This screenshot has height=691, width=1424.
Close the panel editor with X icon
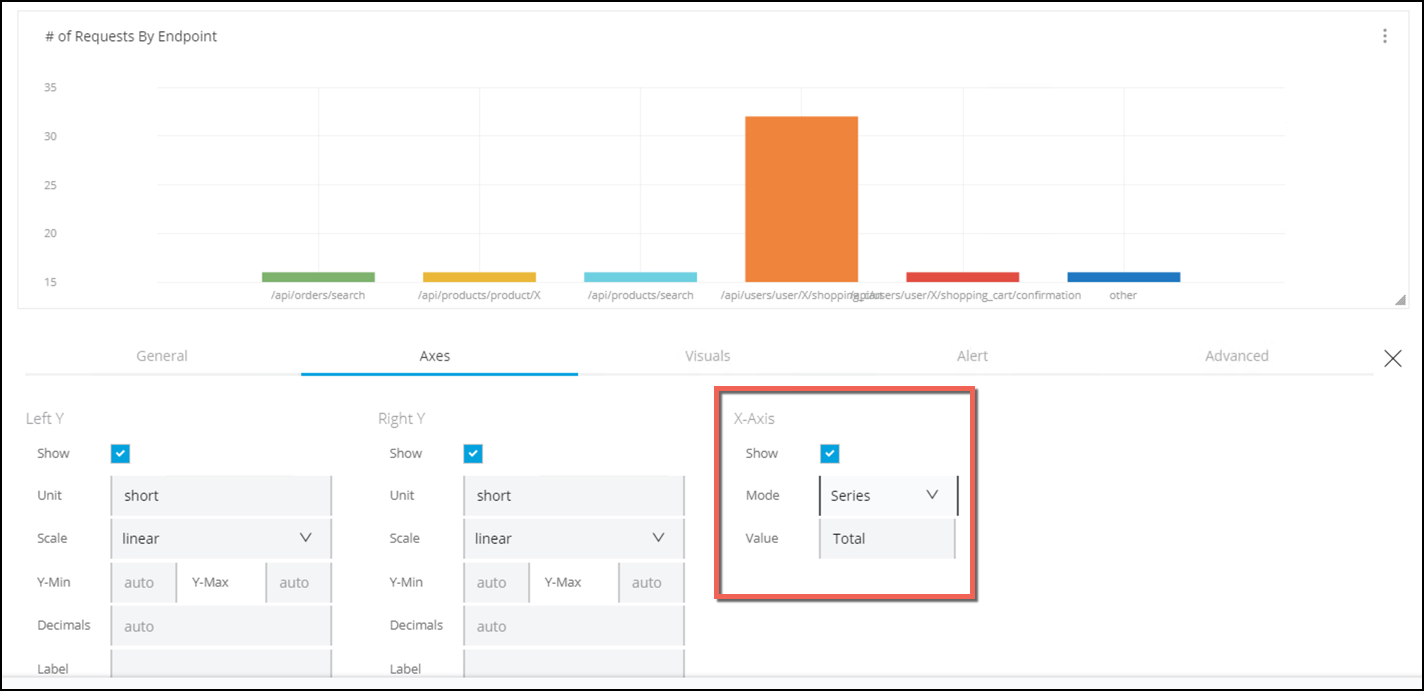point(1392,358)
